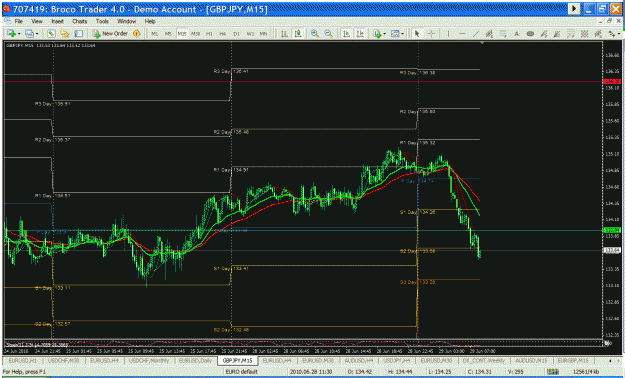This screenshot has width=625, height=378.
Task: Open the Insert menu
Action: click(x=57, y=21)
